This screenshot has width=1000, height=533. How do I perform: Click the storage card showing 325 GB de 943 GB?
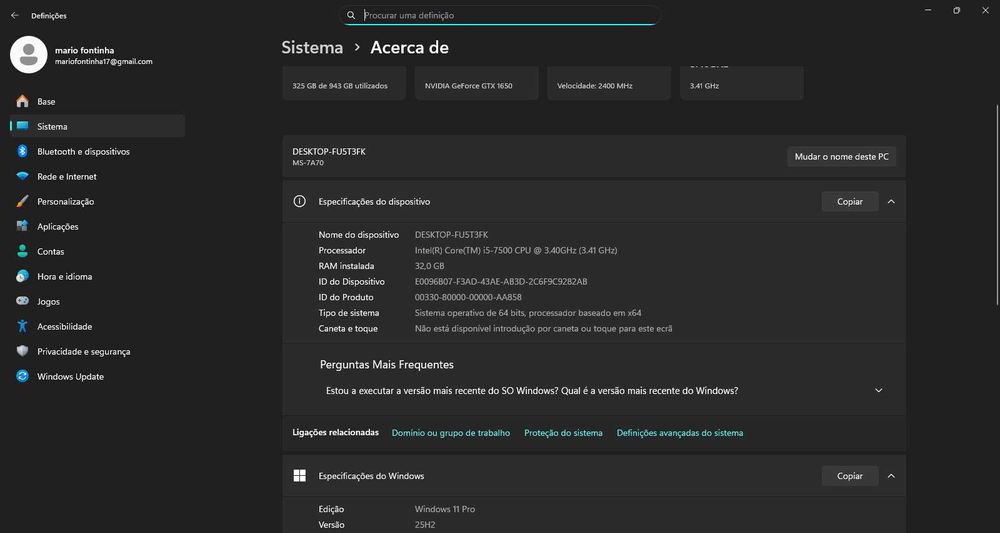[344, 83]
